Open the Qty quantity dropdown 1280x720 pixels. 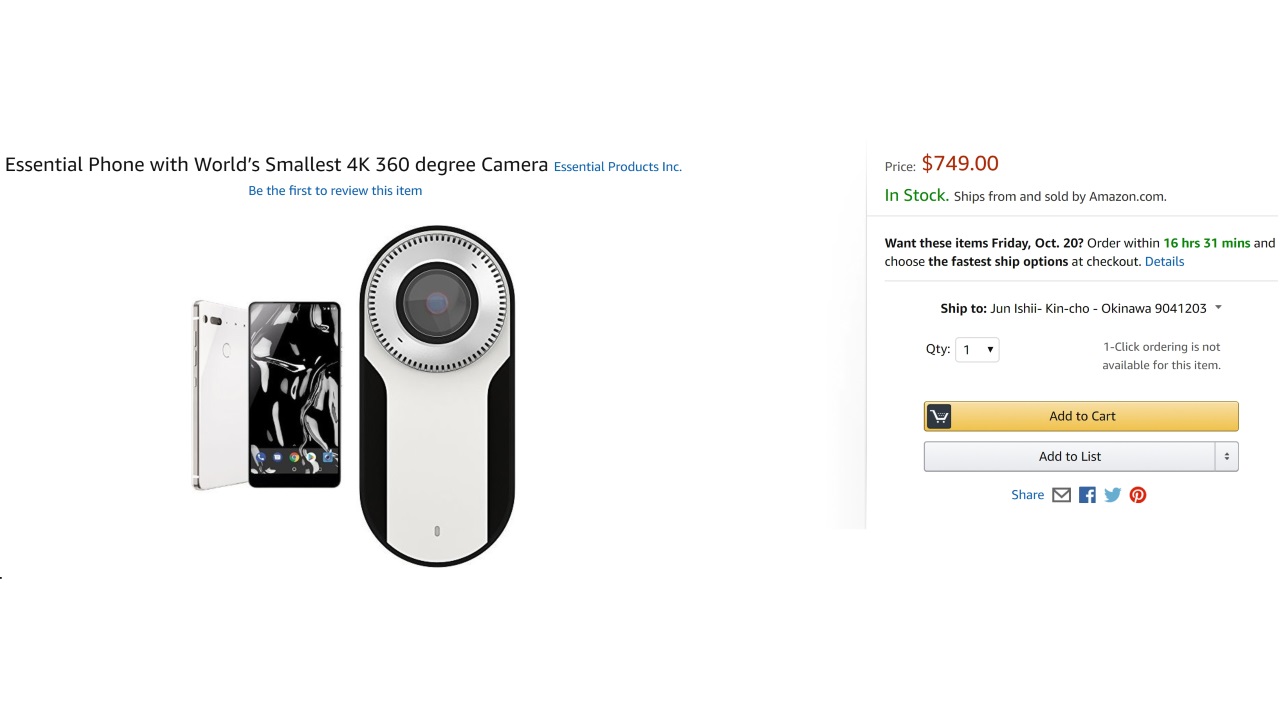pos(977,350)
